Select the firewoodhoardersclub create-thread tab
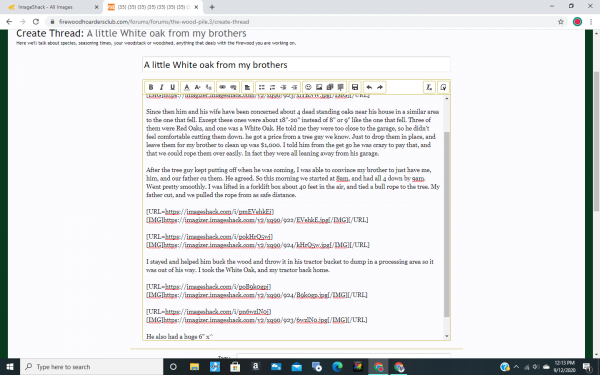The width and height of the screenshot is (600, 375). click(x=153, y=7)
